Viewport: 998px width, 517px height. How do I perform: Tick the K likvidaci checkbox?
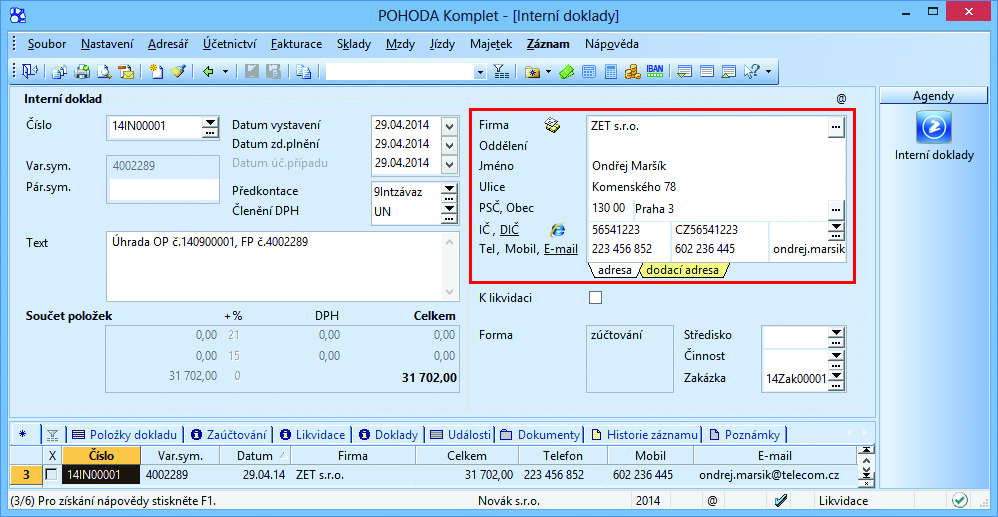(595, 297)
